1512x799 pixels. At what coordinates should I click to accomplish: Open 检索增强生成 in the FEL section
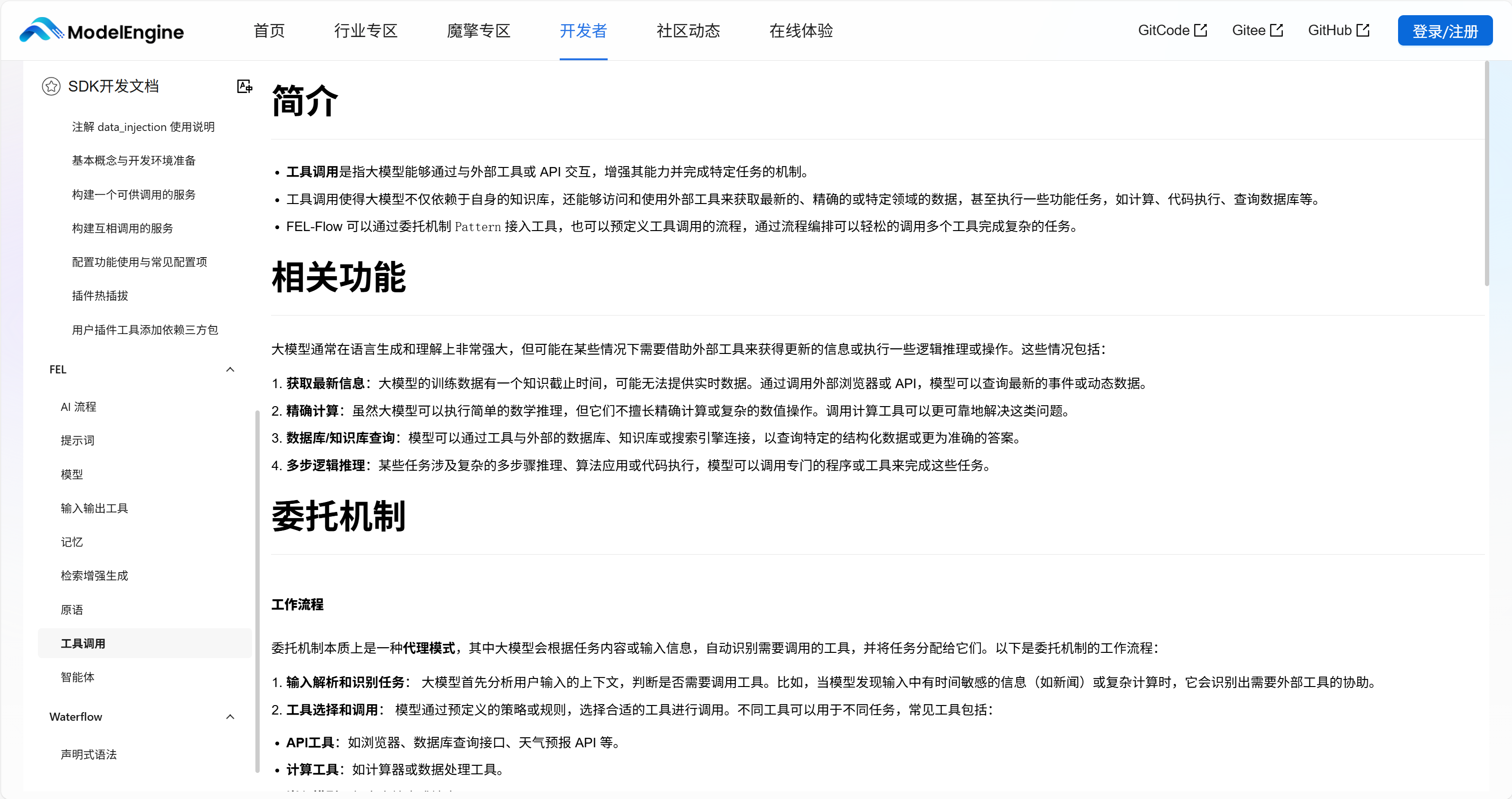[x=94, y=576]
